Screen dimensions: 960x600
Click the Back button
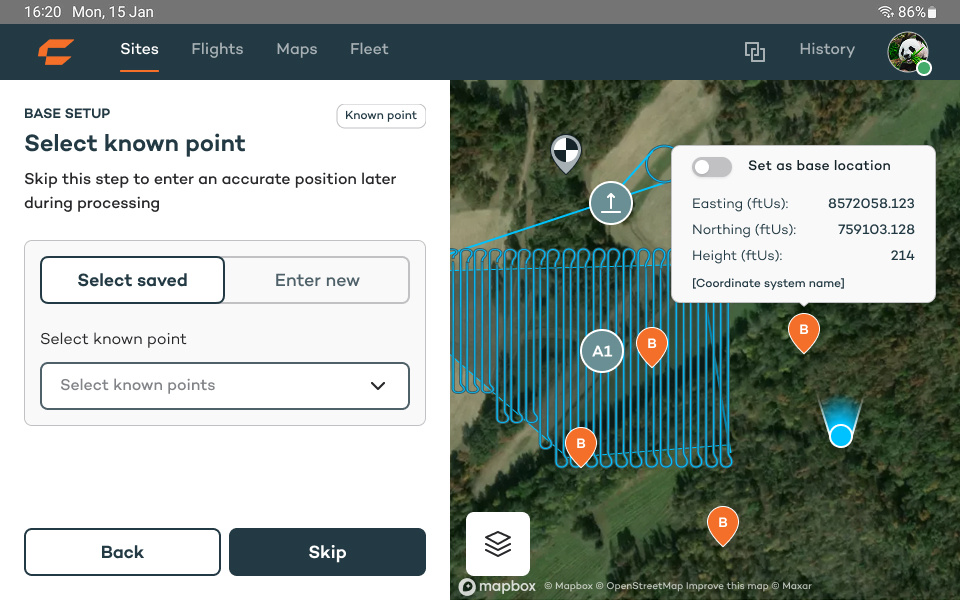(x=122, y=552)
